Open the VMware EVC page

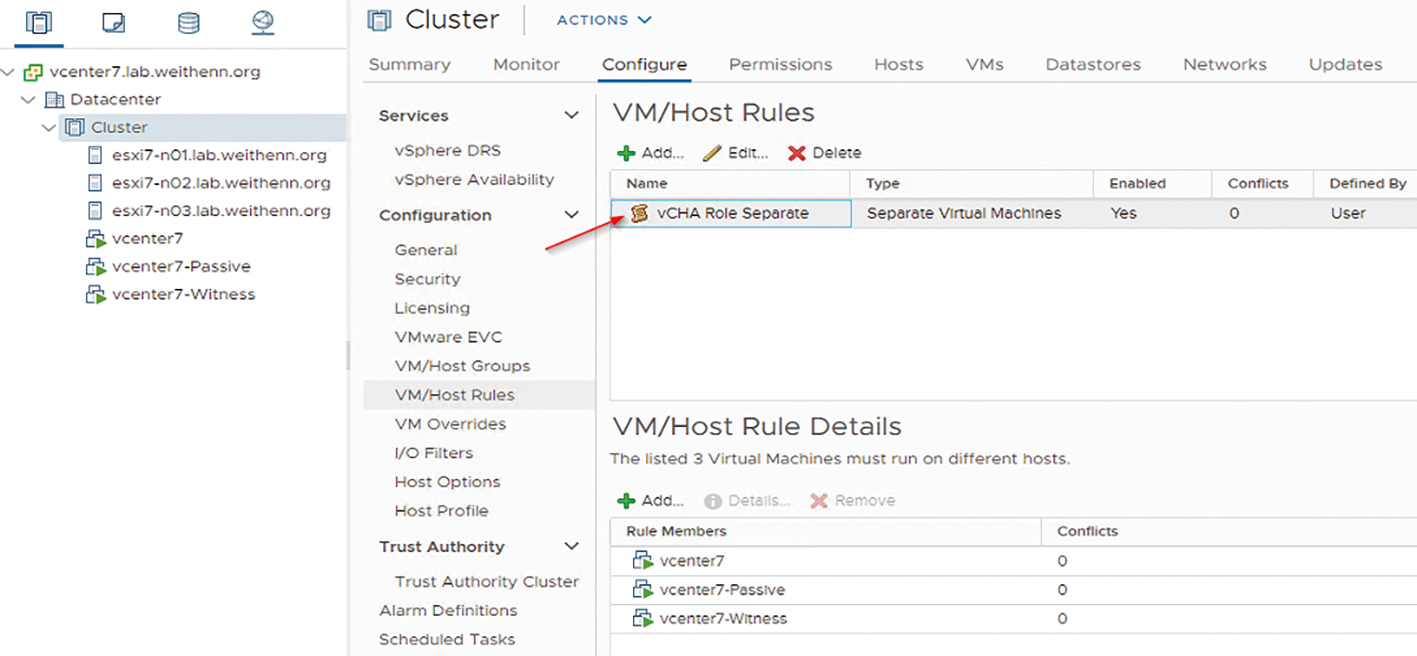(x=448, y=338)
